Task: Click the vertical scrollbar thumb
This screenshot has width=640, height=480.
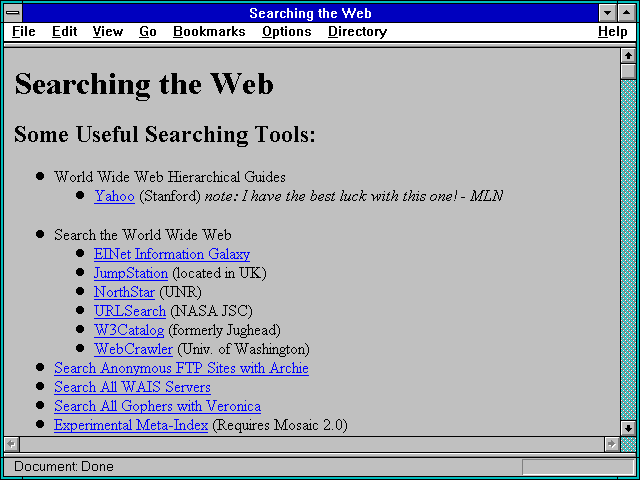Action: [x=628, y=71]
